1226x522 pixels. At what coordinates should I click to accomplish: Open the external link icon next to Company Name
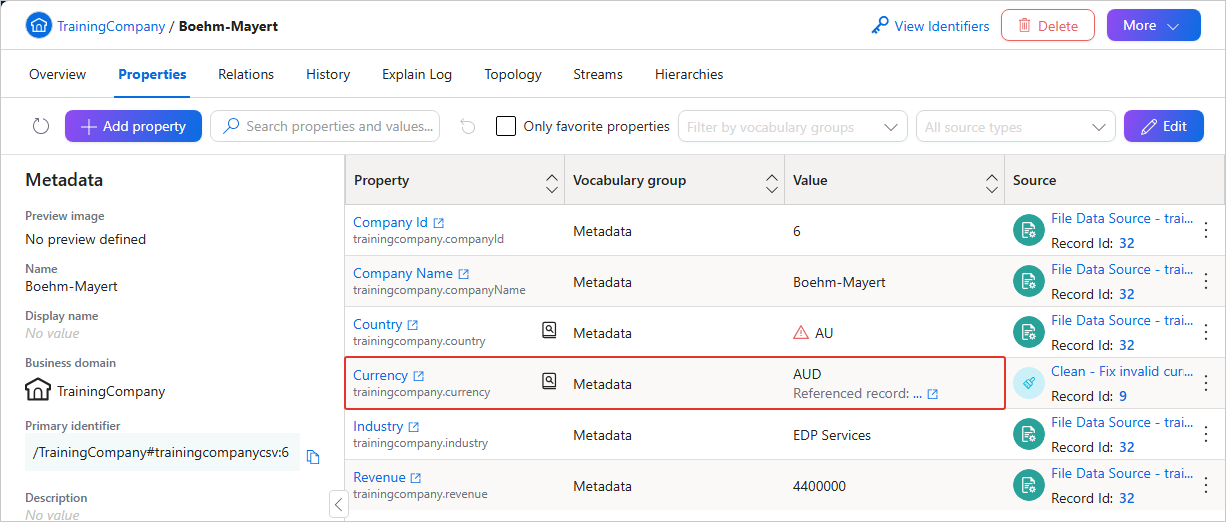click(463, 274)
